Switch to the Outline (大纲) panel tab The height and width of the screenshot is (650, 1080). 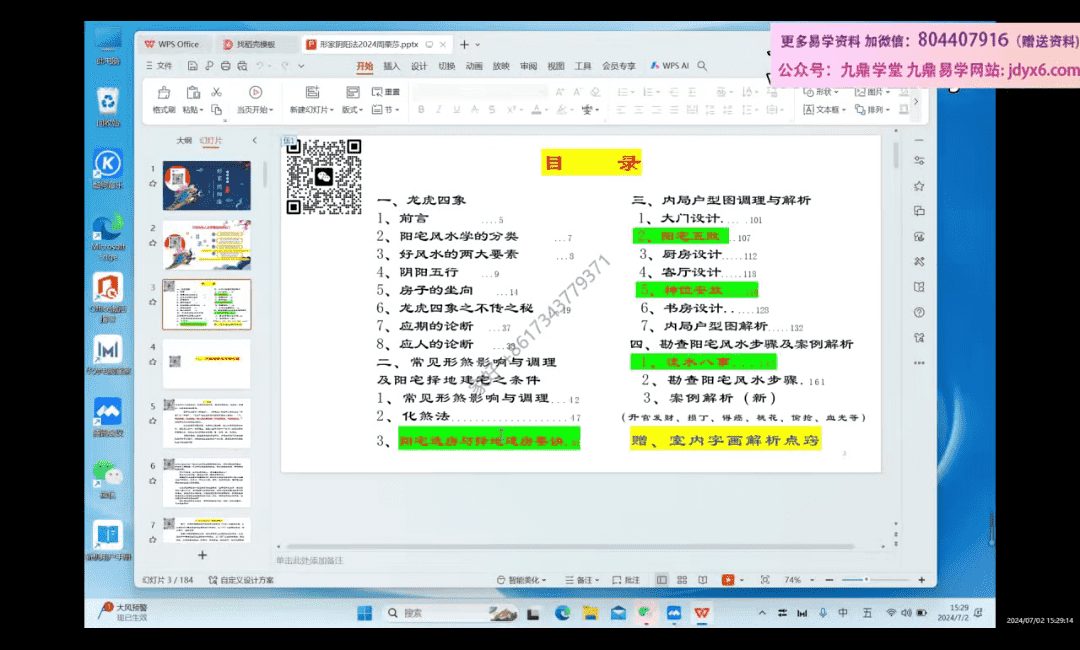[x=184, y=141]
